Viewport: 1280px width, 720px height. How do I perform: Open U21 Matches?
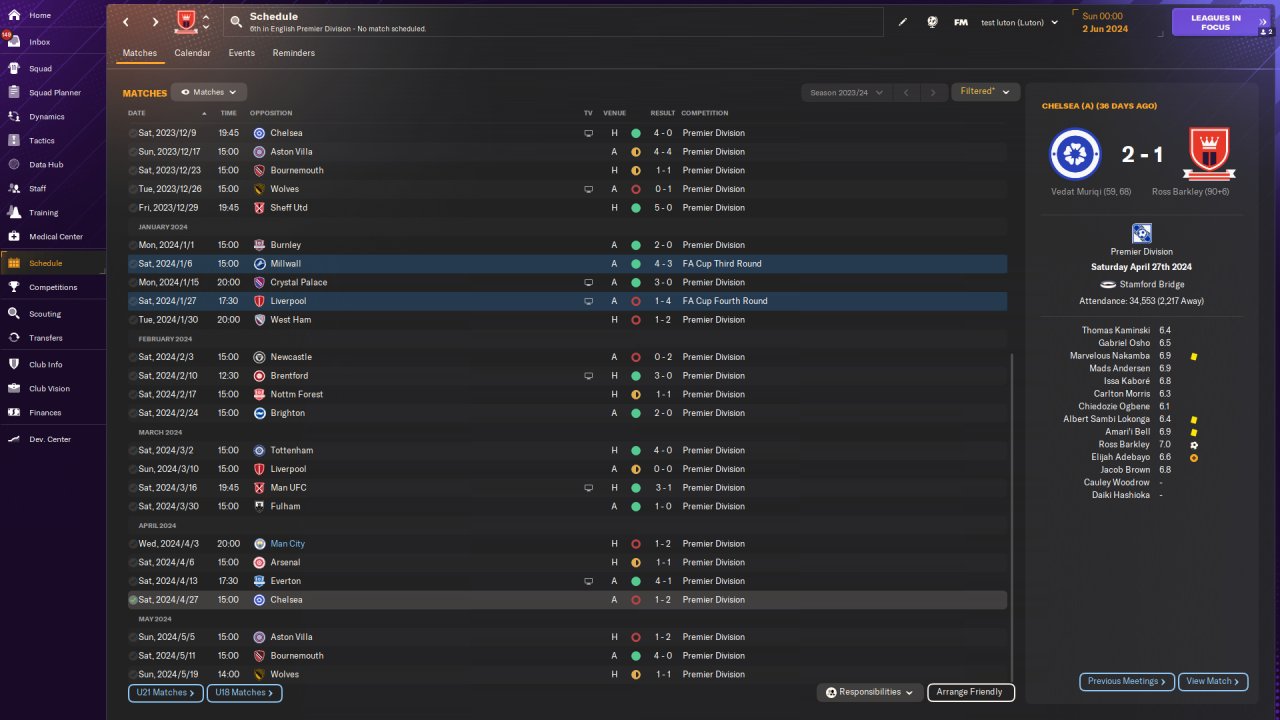(x=166, y=692)
